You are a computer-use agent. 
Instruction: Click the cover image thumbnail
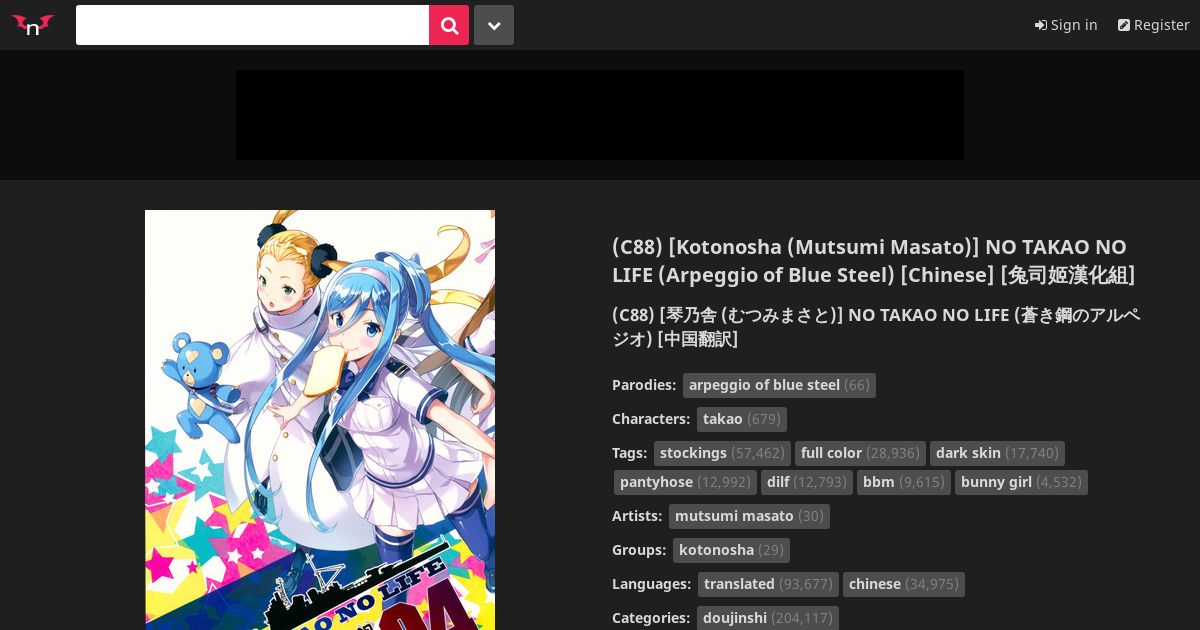tap(320, 420)
